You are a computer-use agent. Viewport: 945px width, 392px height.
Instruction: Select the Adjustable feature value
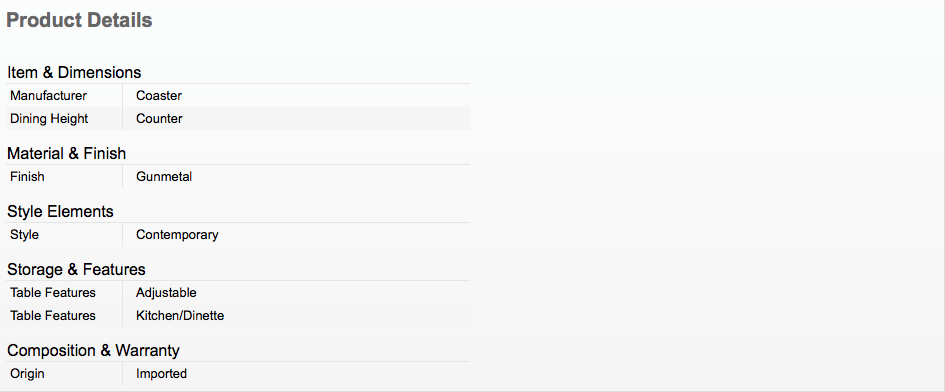coord(166,292)
